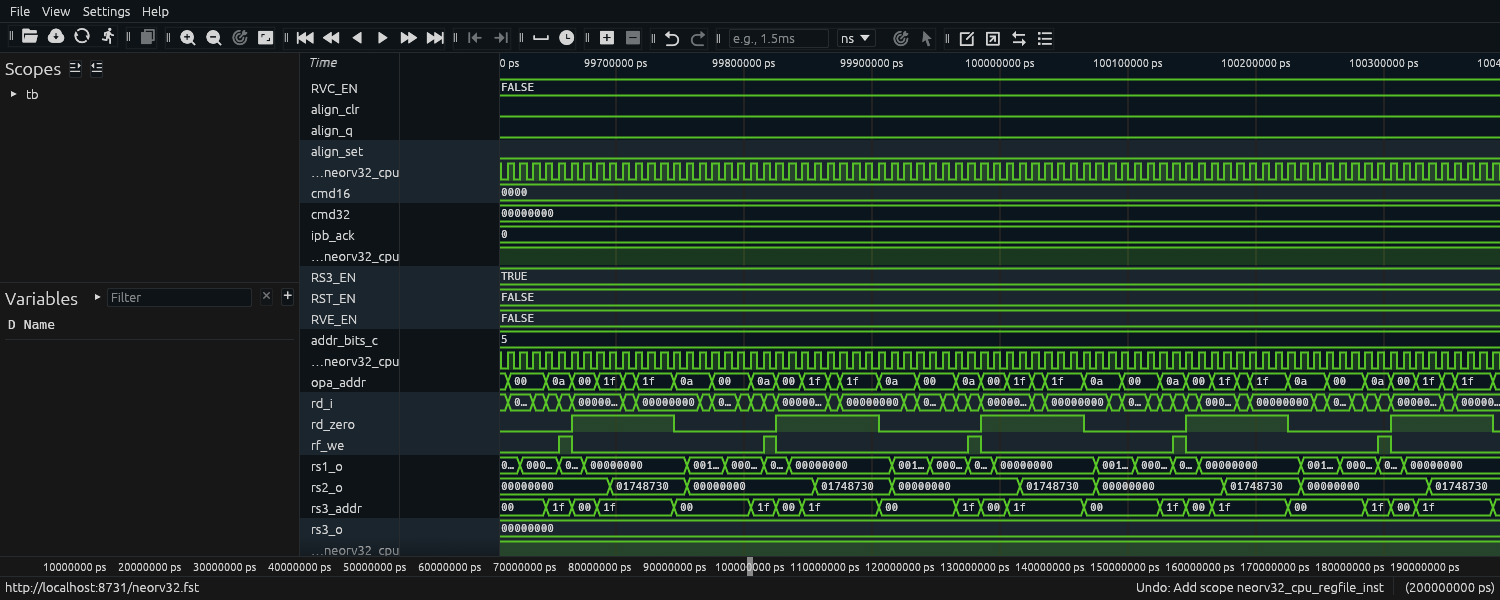Viewport: 1500px width, 600px height.
Task: Open the Help menu
Action: [155, 12]
